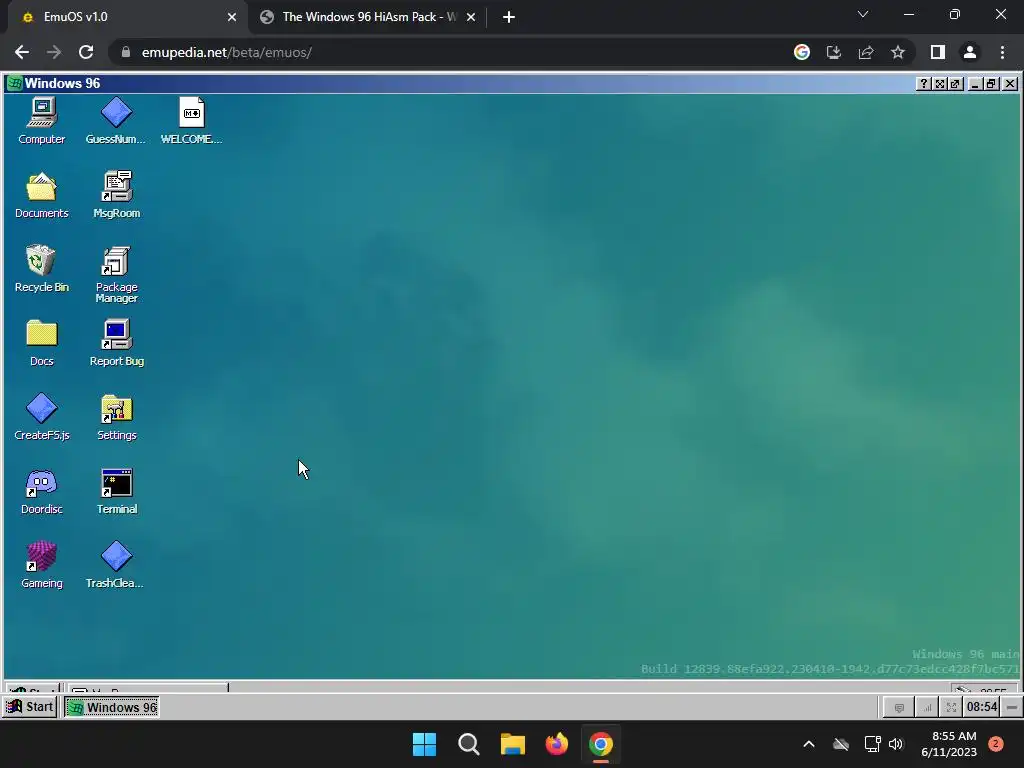This screenshot has height=768, width=1024.
Task: Open the EmuOS Start menu
Action: pyautogui.click(x=30, y=707)
